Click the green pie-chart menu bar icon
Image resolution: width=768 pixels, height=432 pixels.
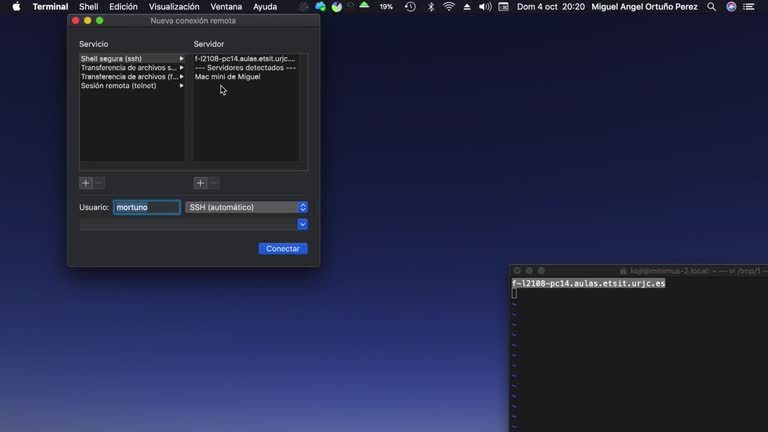click(x=336, y=7)
